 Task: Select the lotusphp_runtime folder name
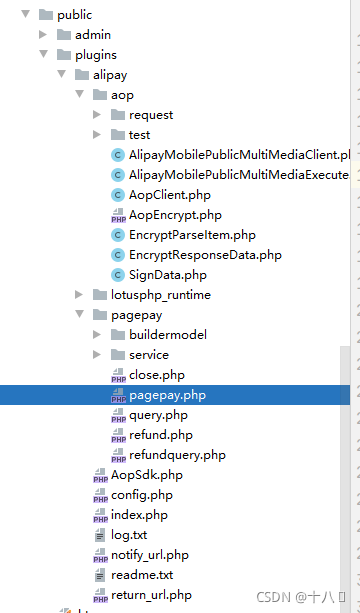[x=161, y=295]
